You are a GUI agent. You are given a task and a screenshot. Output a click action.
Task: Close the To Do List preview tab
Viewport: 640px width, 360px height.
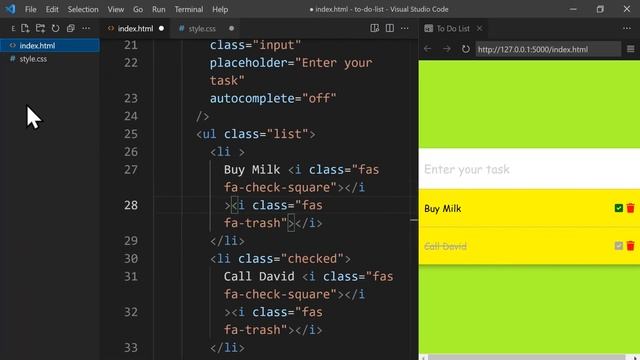(480, 29)
